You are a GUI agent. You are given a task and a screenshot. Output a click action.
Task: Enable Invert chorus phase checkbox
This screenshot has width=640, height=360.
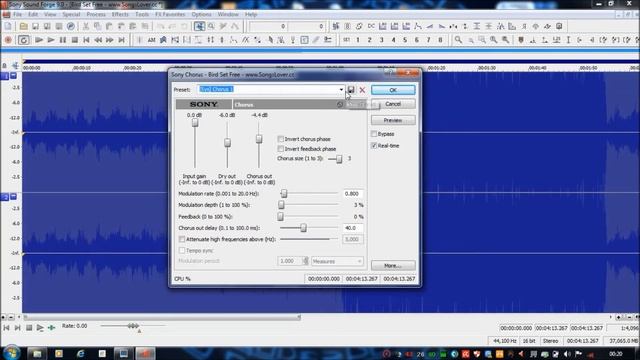[x=280, y=139]
